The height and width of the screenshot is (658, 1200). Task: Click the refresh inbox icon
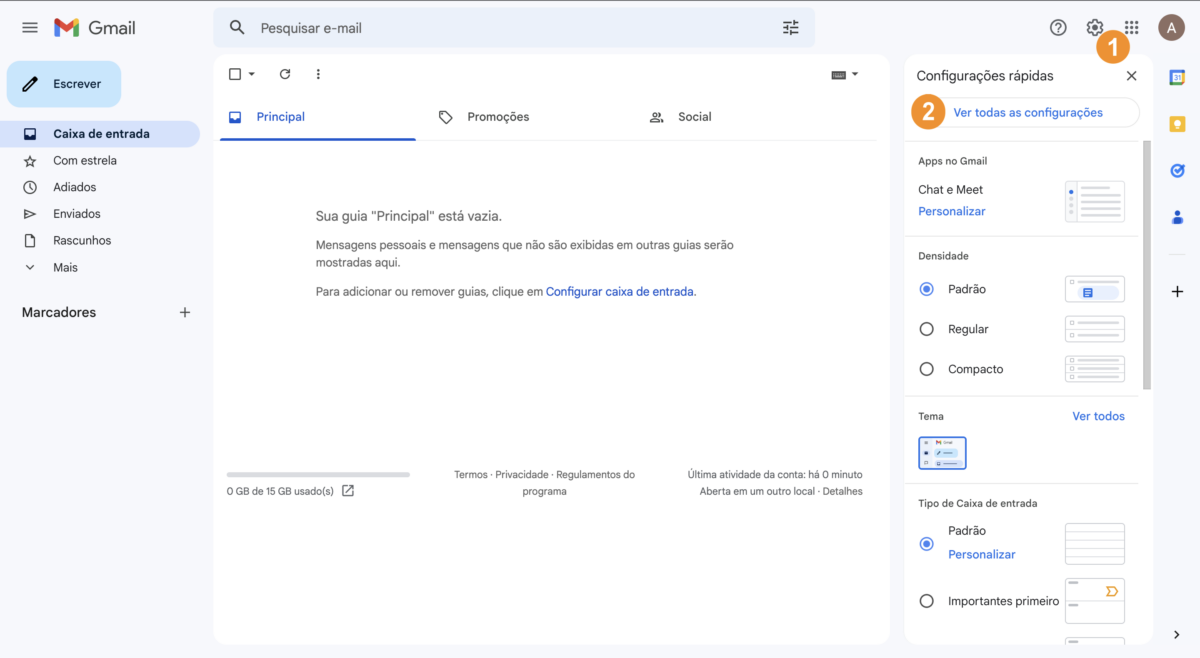(285, 74)
